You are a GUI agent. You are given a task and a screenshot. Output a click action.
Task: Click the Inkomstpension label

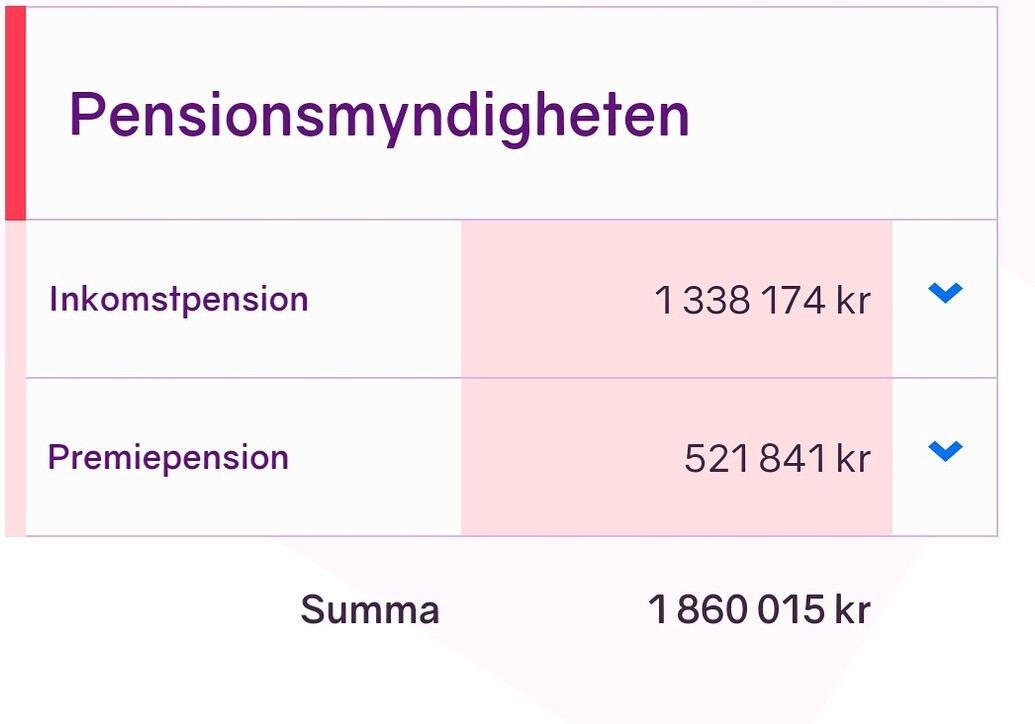pos(178,297)
